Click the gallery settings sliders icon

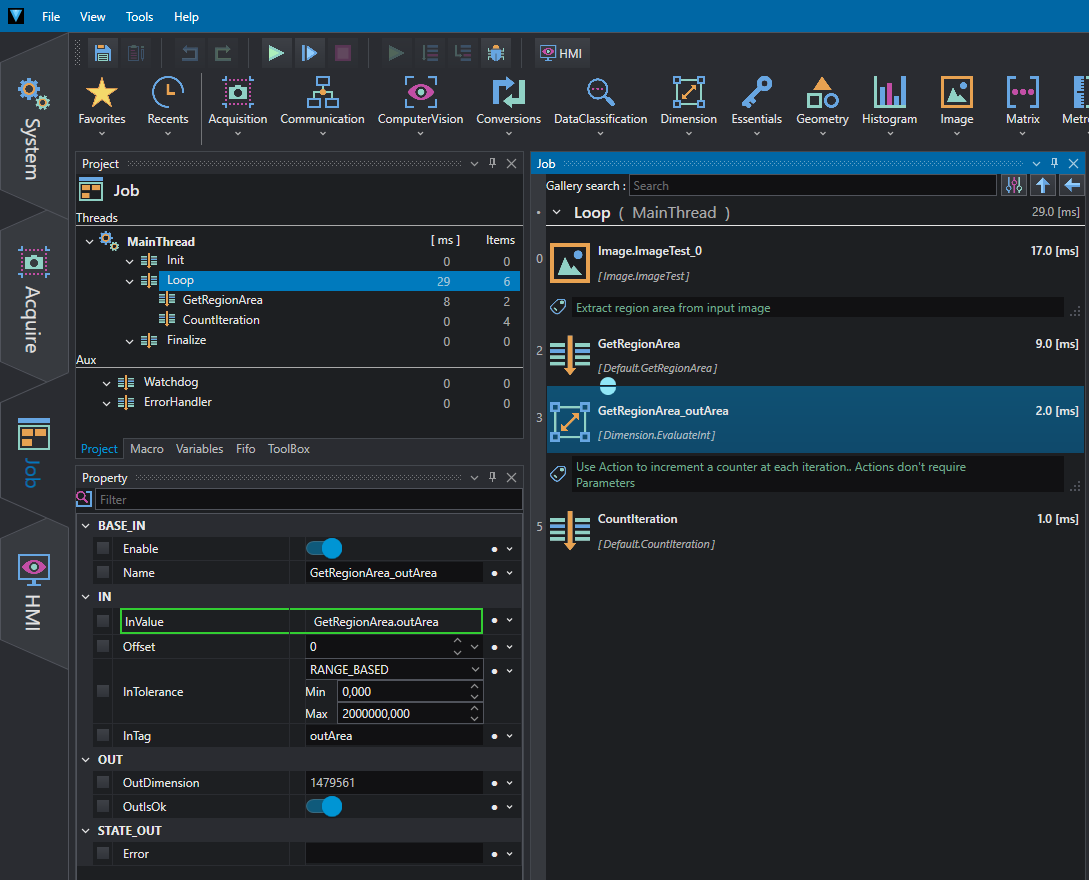pos(1014,185)
